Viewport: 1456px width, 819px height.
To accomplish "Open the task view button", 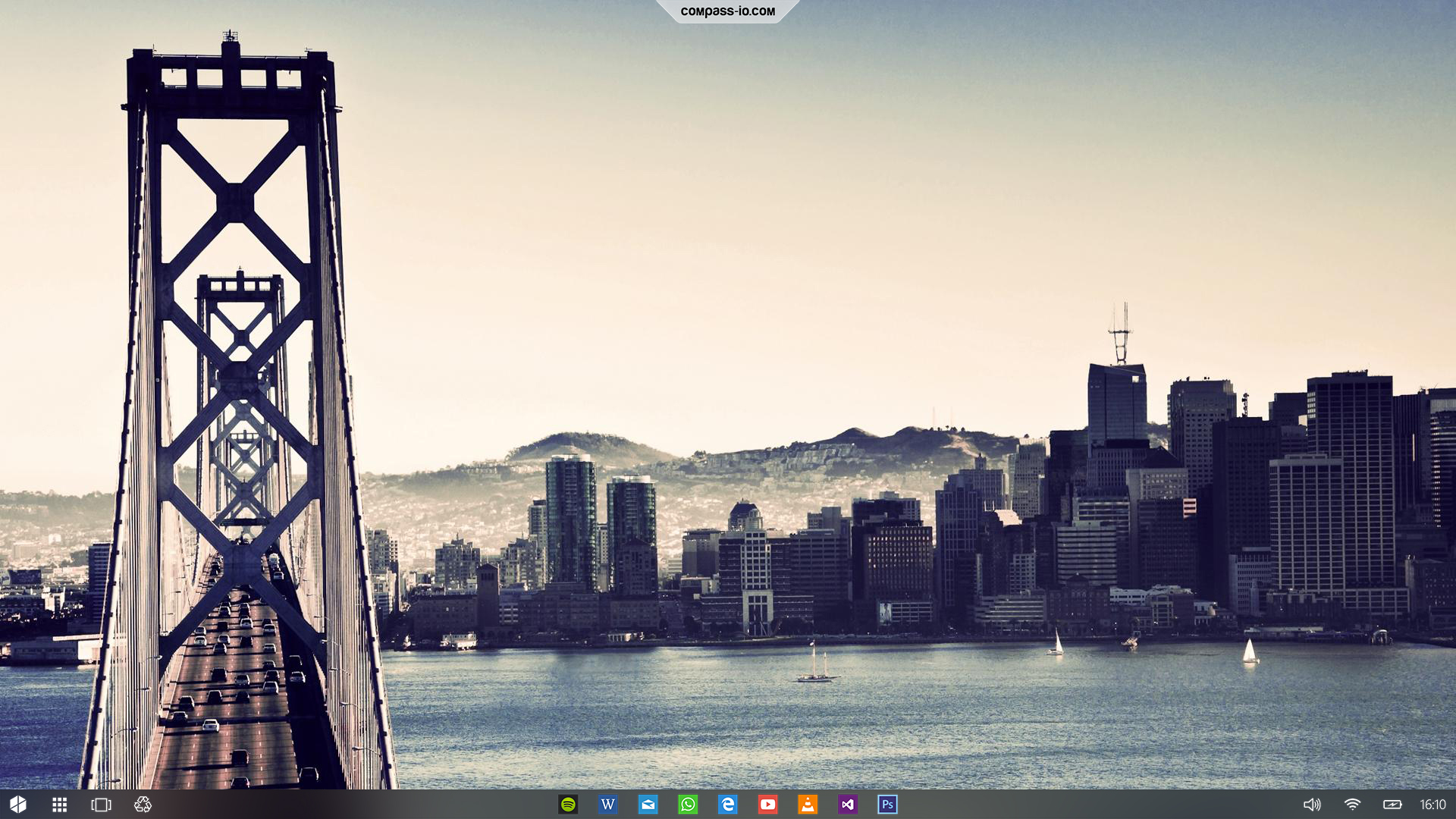I will 101,805.
